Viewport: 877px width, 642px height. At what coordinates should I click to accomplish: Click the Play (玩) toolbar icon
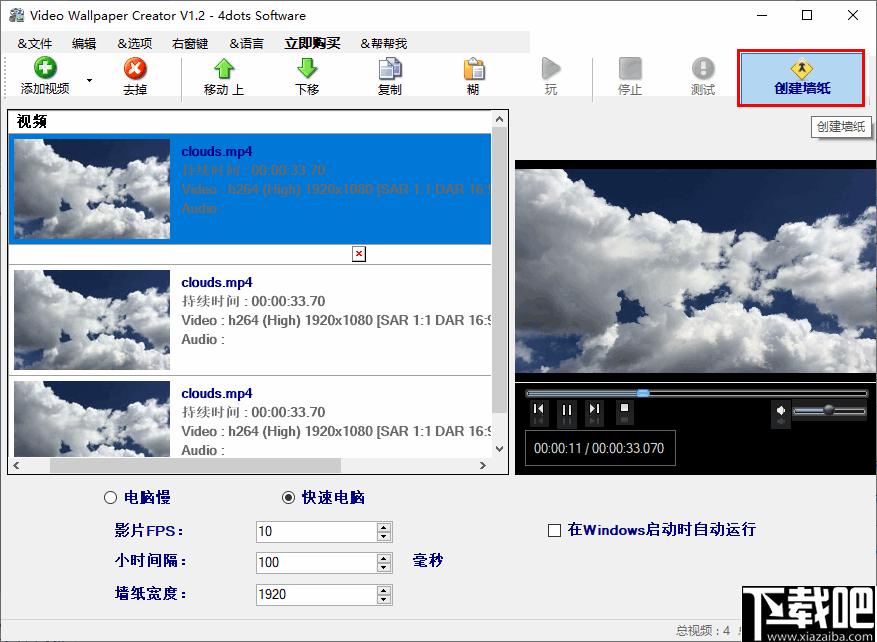(x=551, y=69)
